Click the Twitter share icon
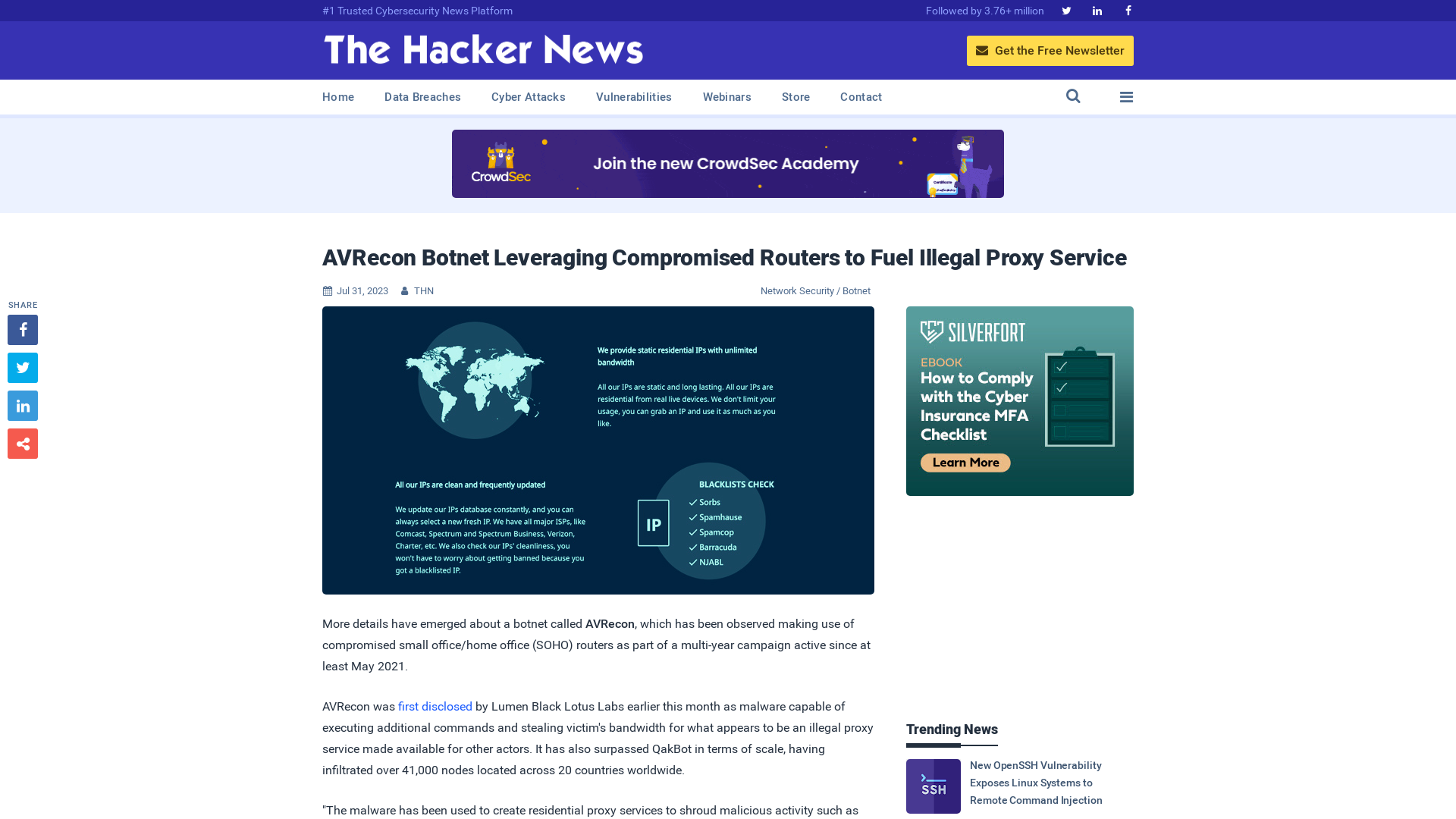This screenshot has height=819, width=1456. click(x=22, y=367)
